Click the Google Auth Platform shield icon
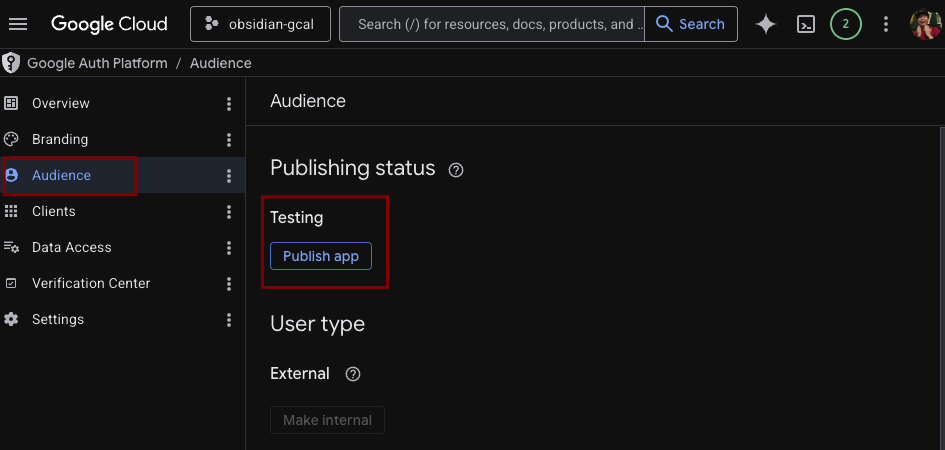Viewport: 945px width, 450px height. pyautogui.click(x=10, y=63)
